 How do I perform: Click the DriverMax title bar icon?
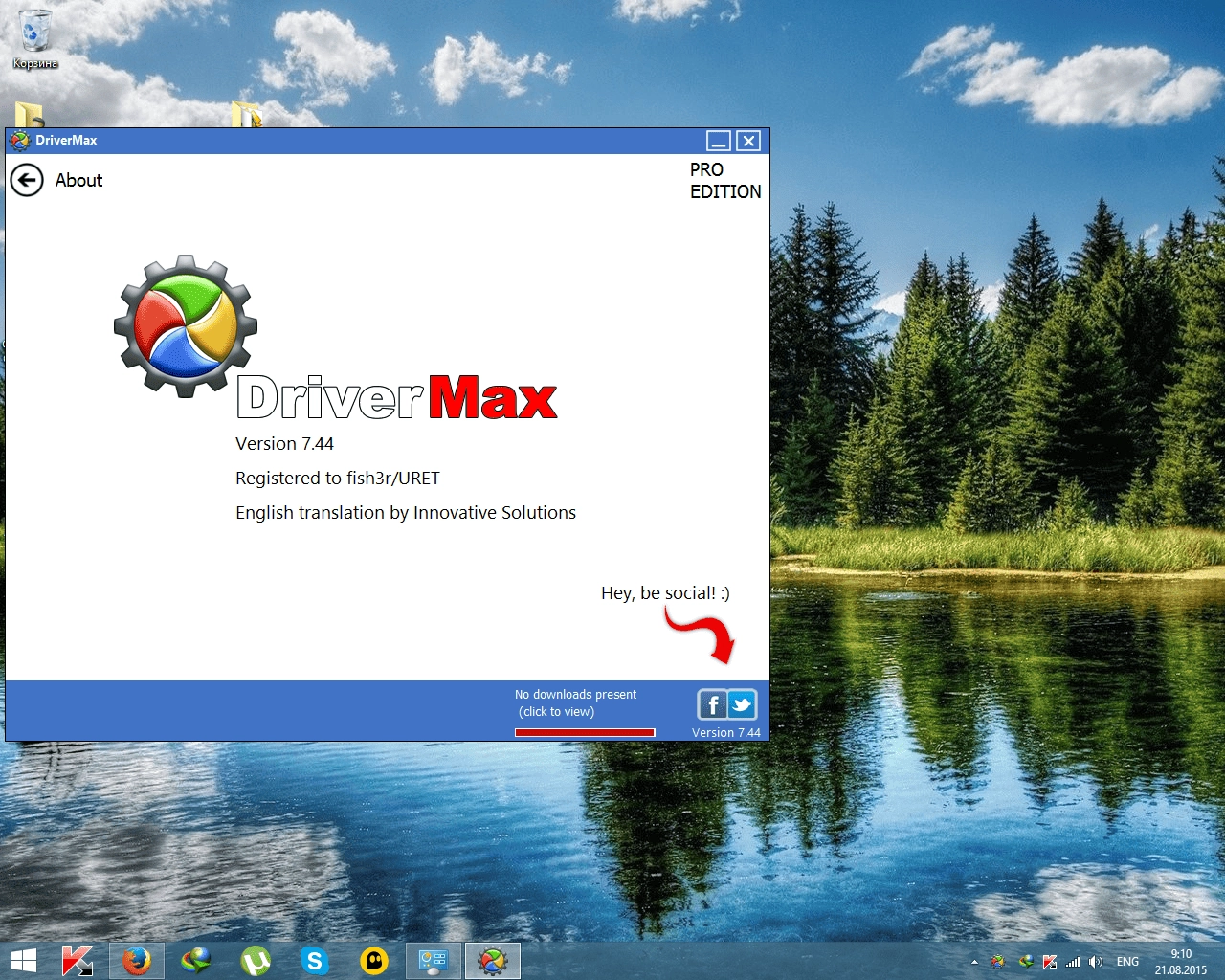(19, 141)
